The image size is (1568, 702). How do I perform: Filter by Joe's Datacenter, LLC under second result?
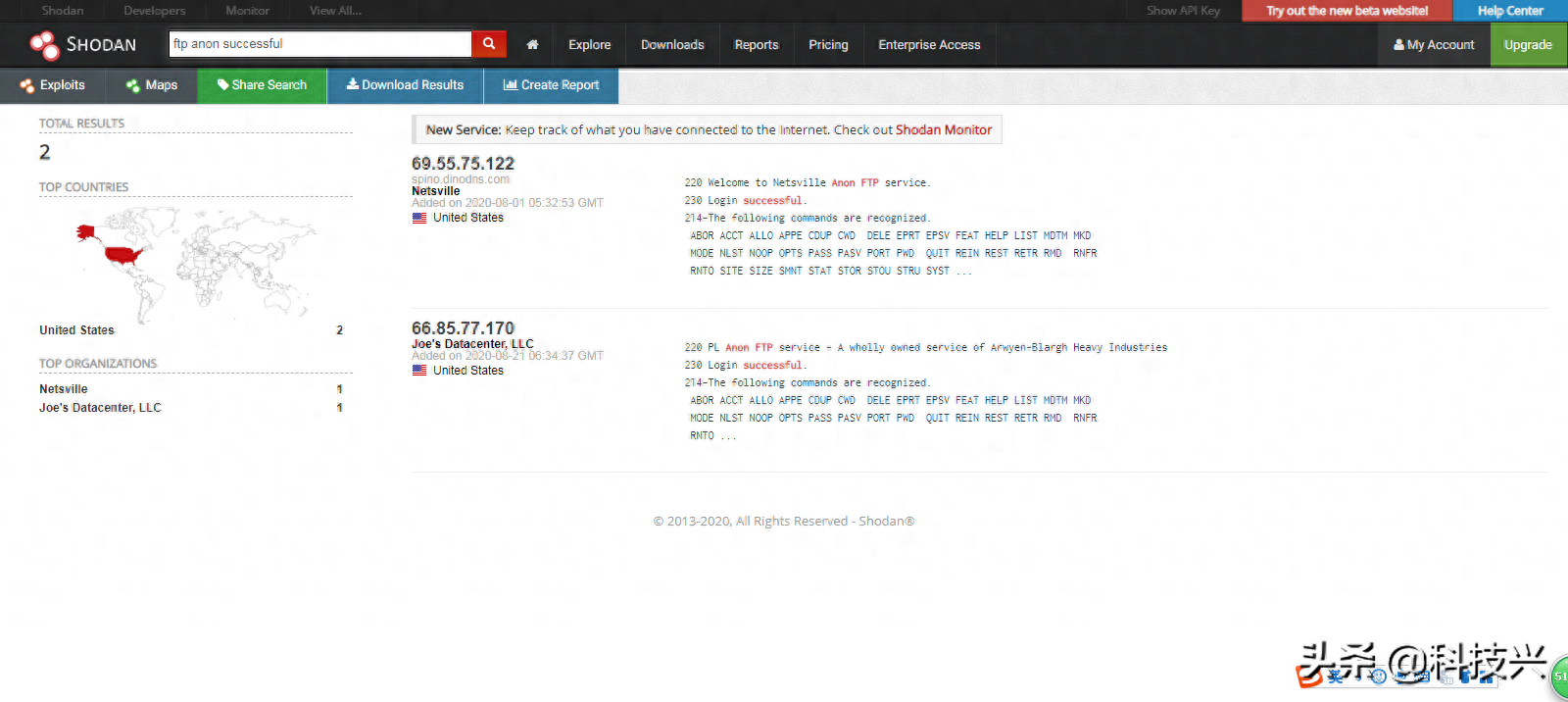[x=472, y=344]
